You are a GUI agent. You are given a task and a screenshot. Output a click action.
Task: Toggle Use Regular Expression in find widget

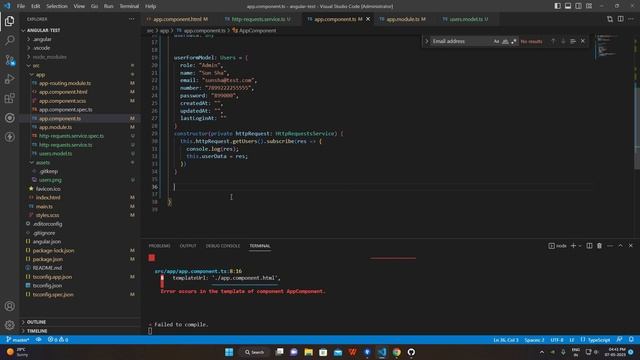click(514, 41)
